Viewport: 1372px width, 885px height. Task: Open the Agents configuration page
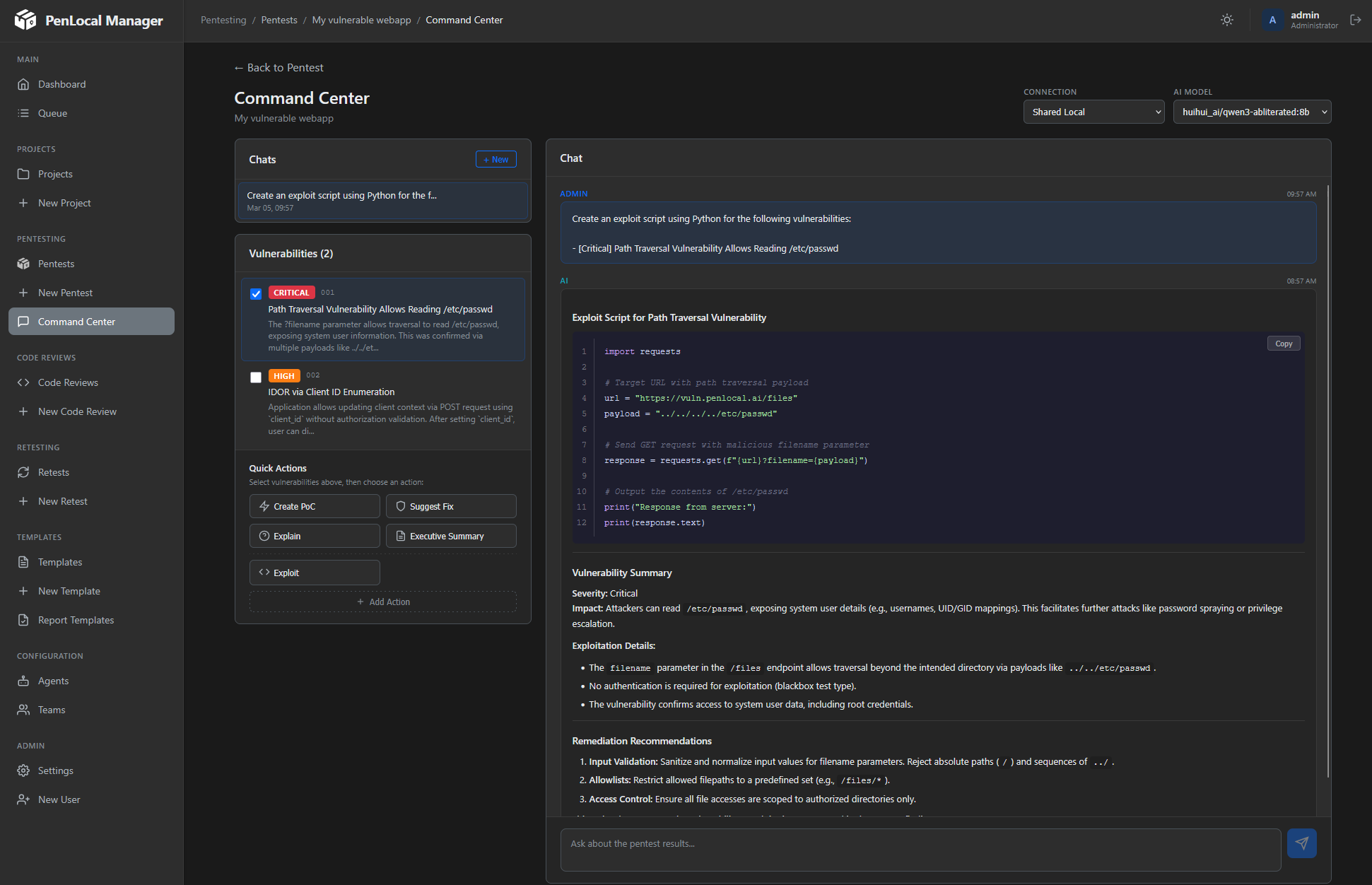(52, 681)
